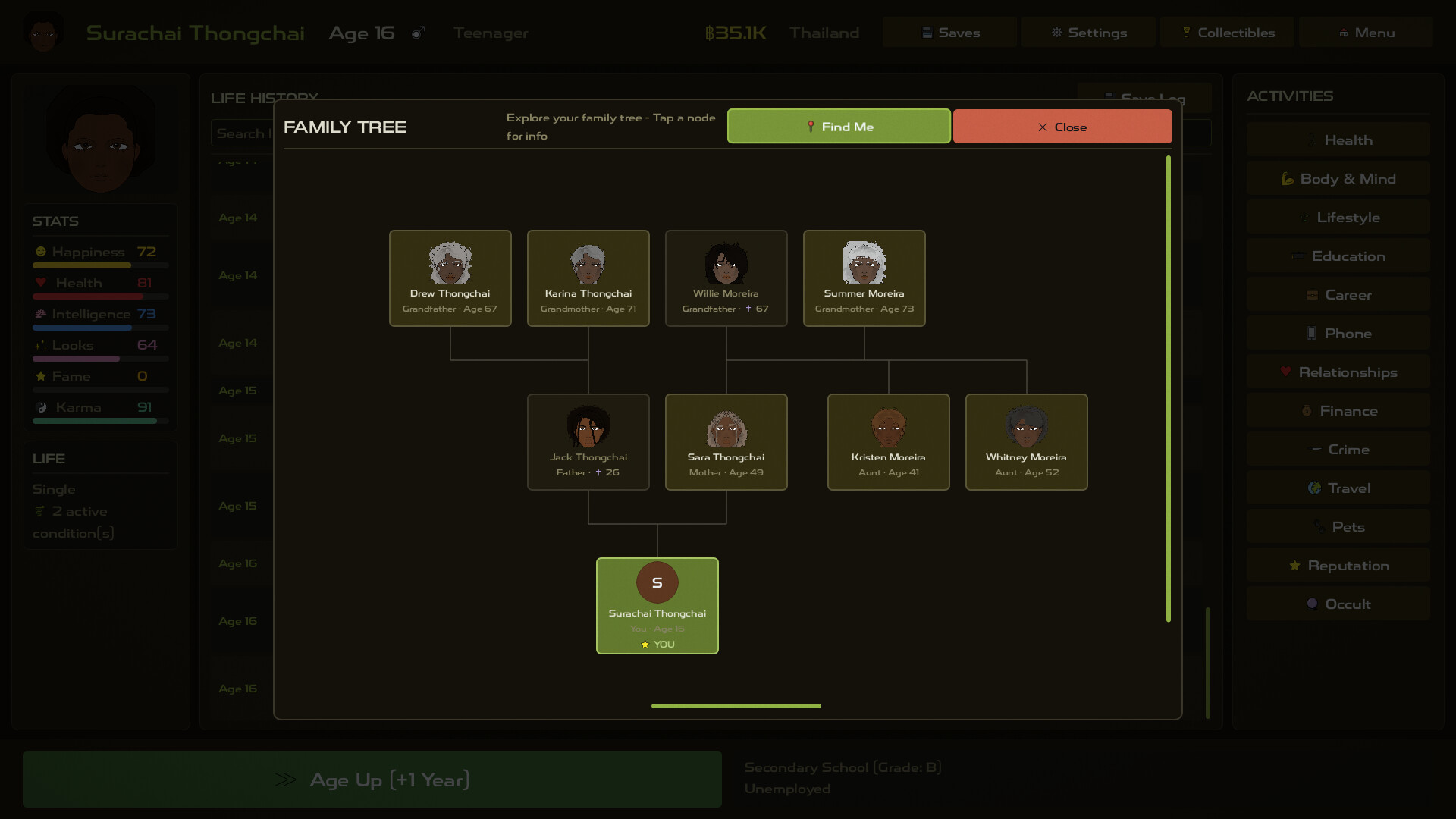1456x819 pixels.
Task: Select Whitney Moreira aunt node
Action: [x=1027, y=442]
